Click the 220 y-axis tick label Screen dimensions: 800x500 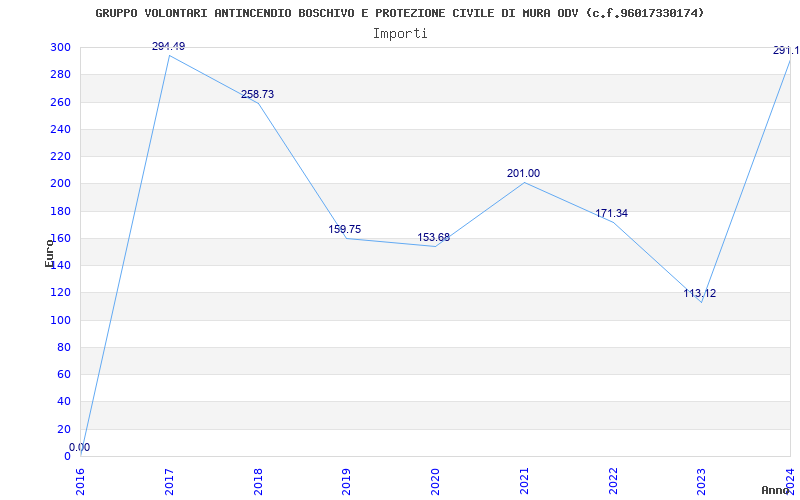click(x=60, y=156)
